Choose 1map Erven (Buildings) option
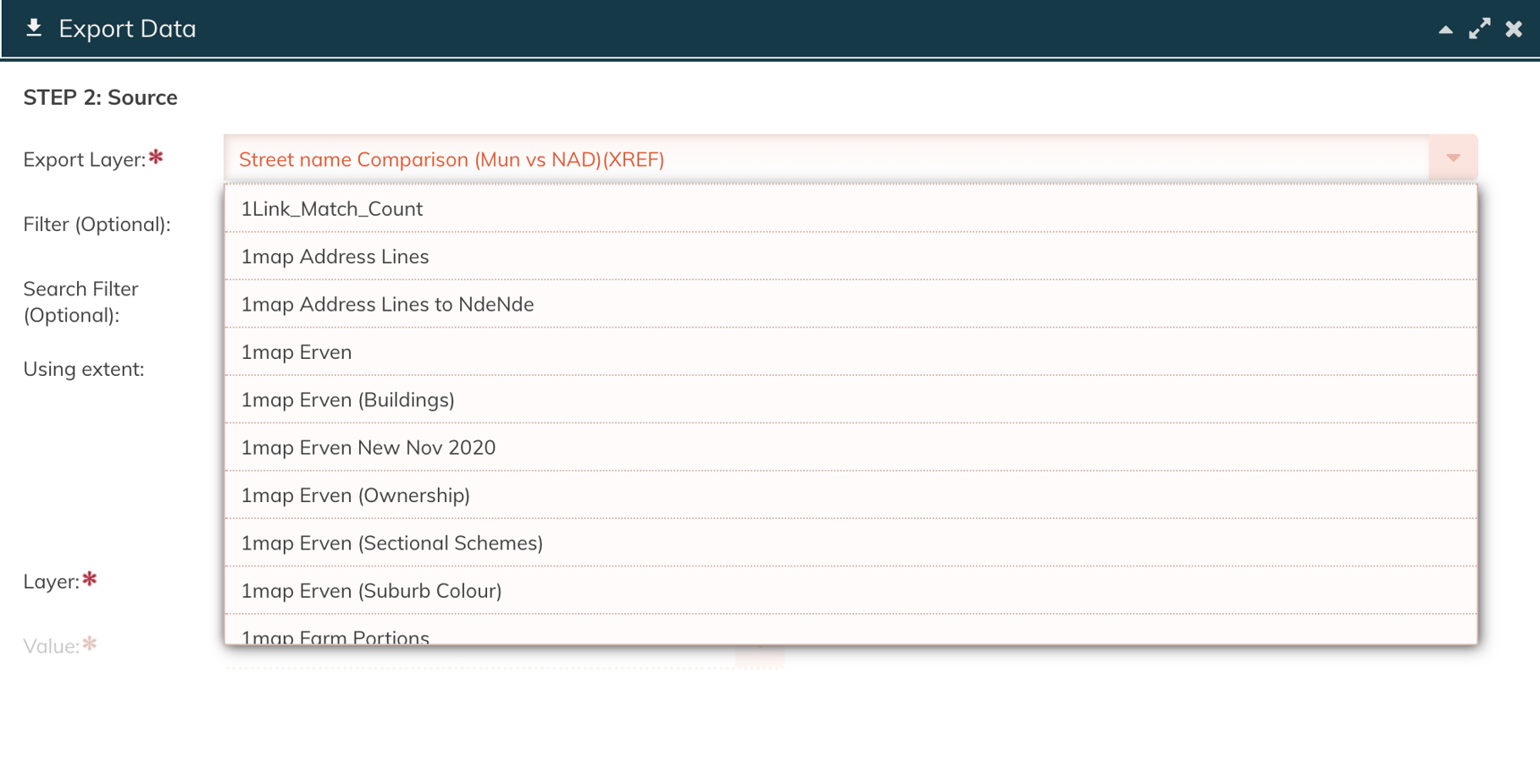 point(851,399)
